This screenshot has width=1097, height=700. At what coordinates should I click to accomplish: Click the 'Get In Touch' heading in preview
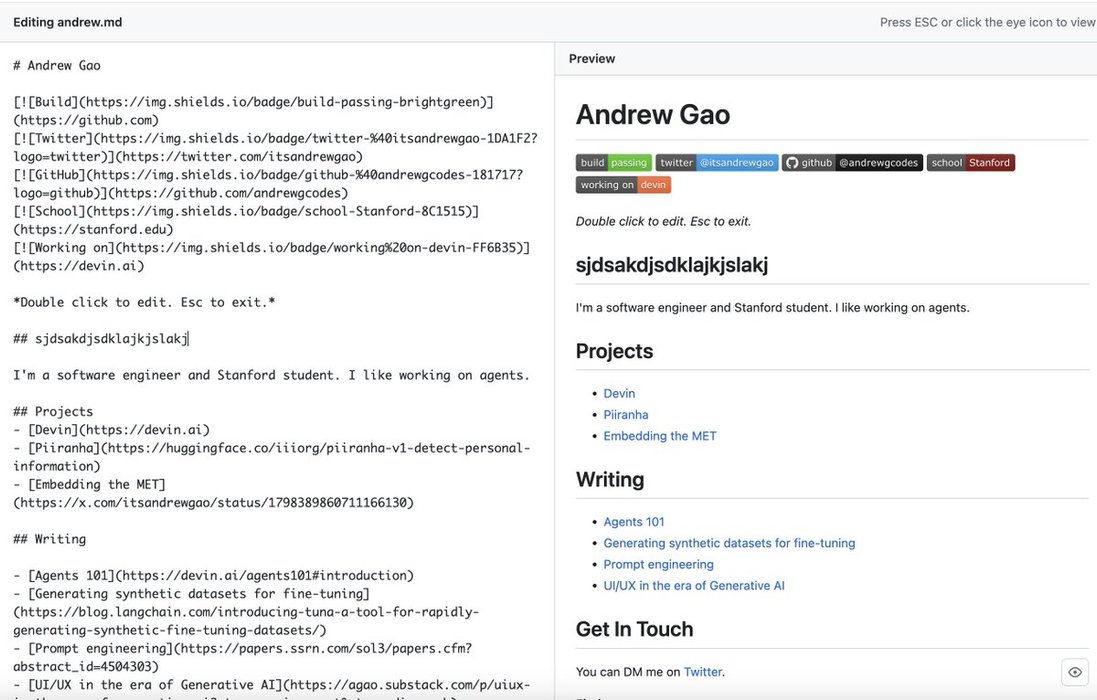click(635, 629)
